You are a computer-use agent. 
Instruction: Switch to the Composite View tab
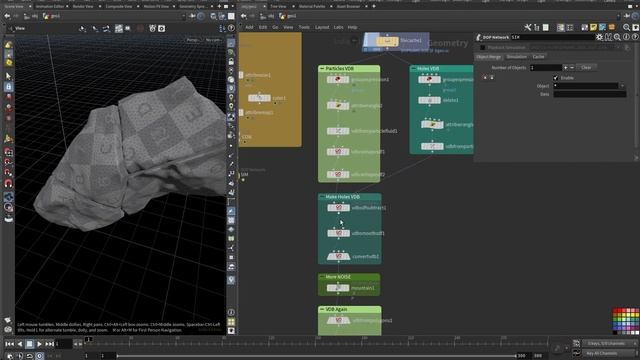click(x=118, y=7)
